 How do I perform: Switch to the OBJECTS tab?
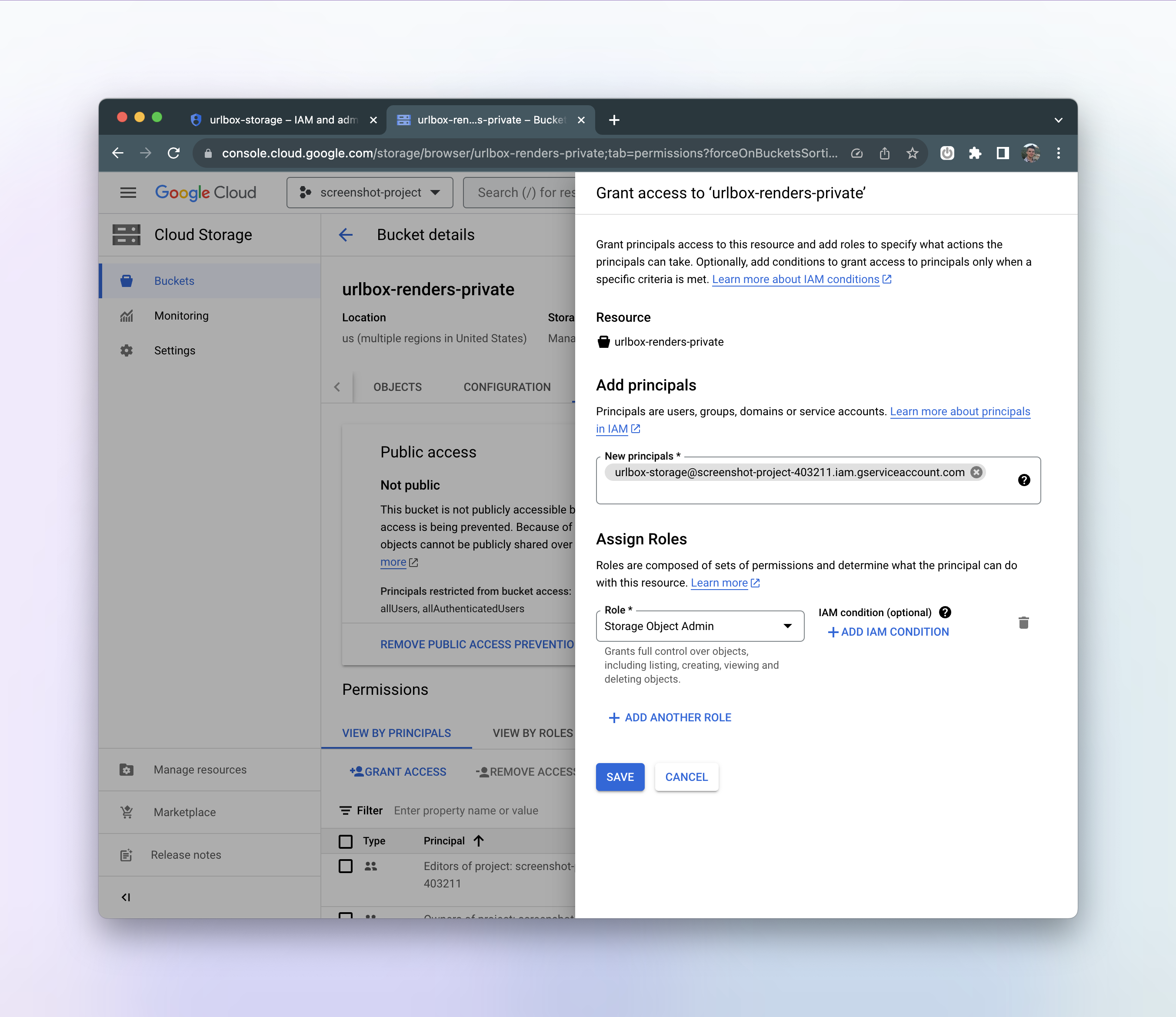point(397,387)
